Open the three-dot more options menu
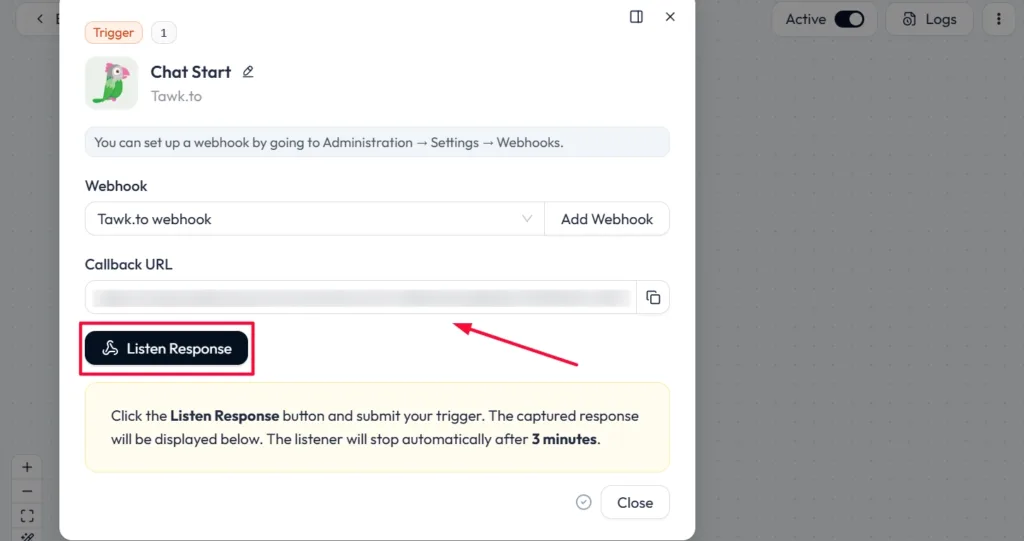Viewport: 1024px width, 541px height. [x=999, y=19]
